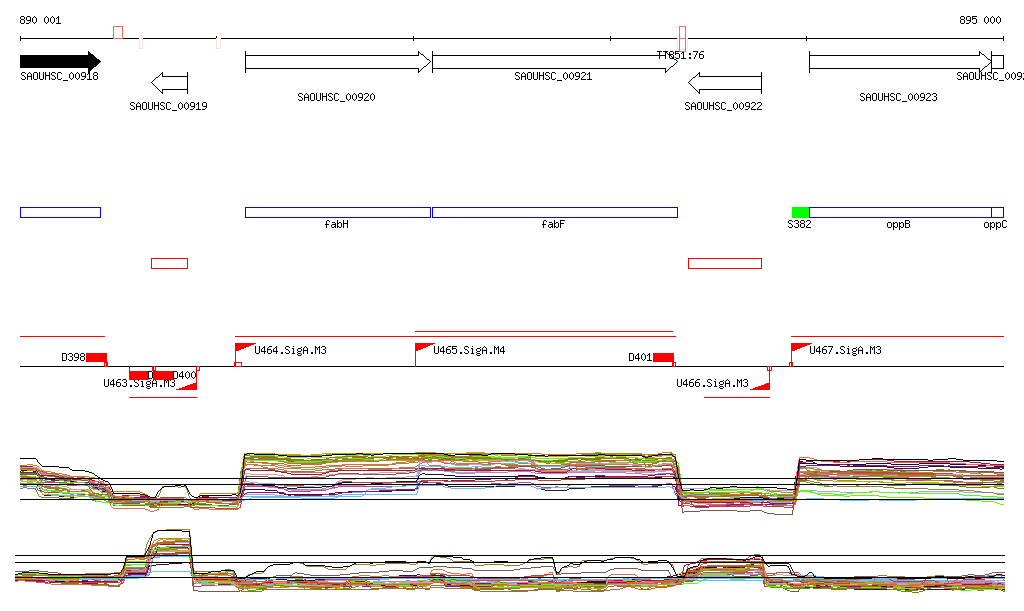Click the red box beneath SAOUHSC_00922

(x=725, y=264)
